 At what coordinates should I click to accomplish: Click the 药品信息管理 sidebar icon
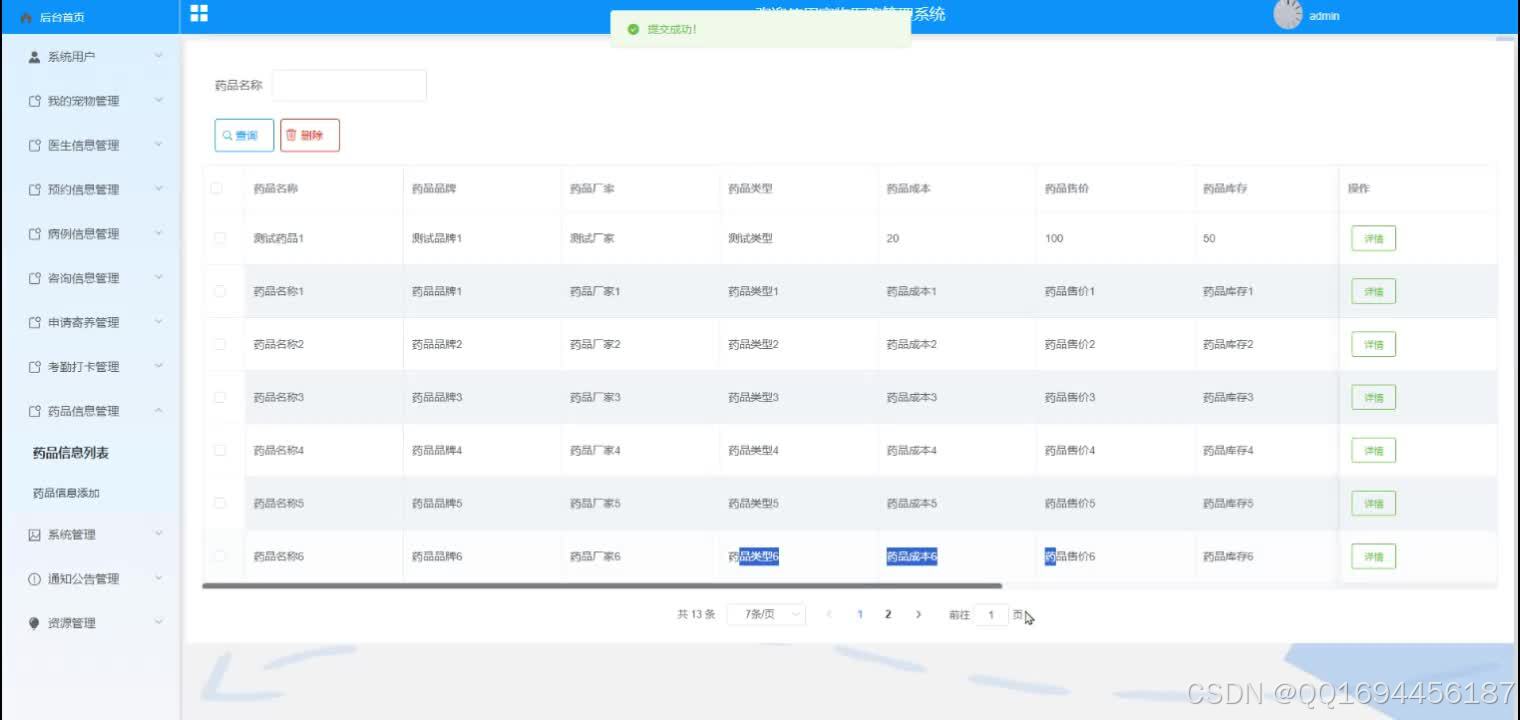pyautogui.click(x=35, y=411)
